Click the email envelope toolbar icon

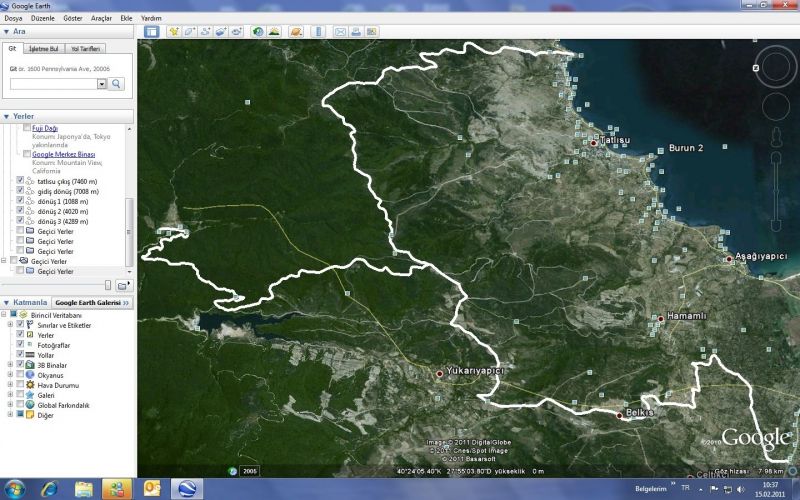click(x=340, y=31)
